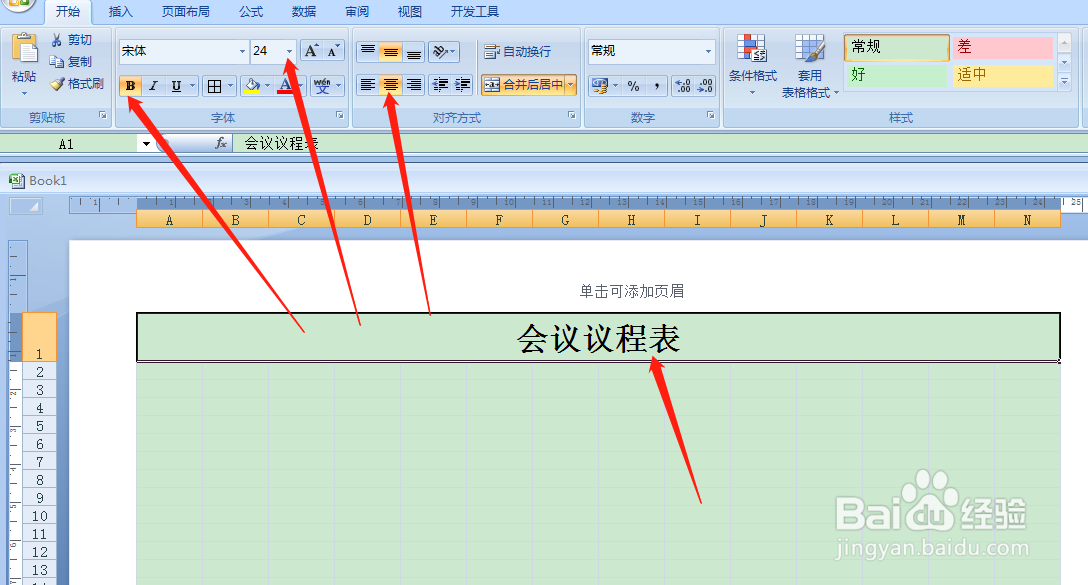The width and height of the screenshot is (1088, 585).
Task: Toggle Italic formatting
Action: [x=153, y=86]
